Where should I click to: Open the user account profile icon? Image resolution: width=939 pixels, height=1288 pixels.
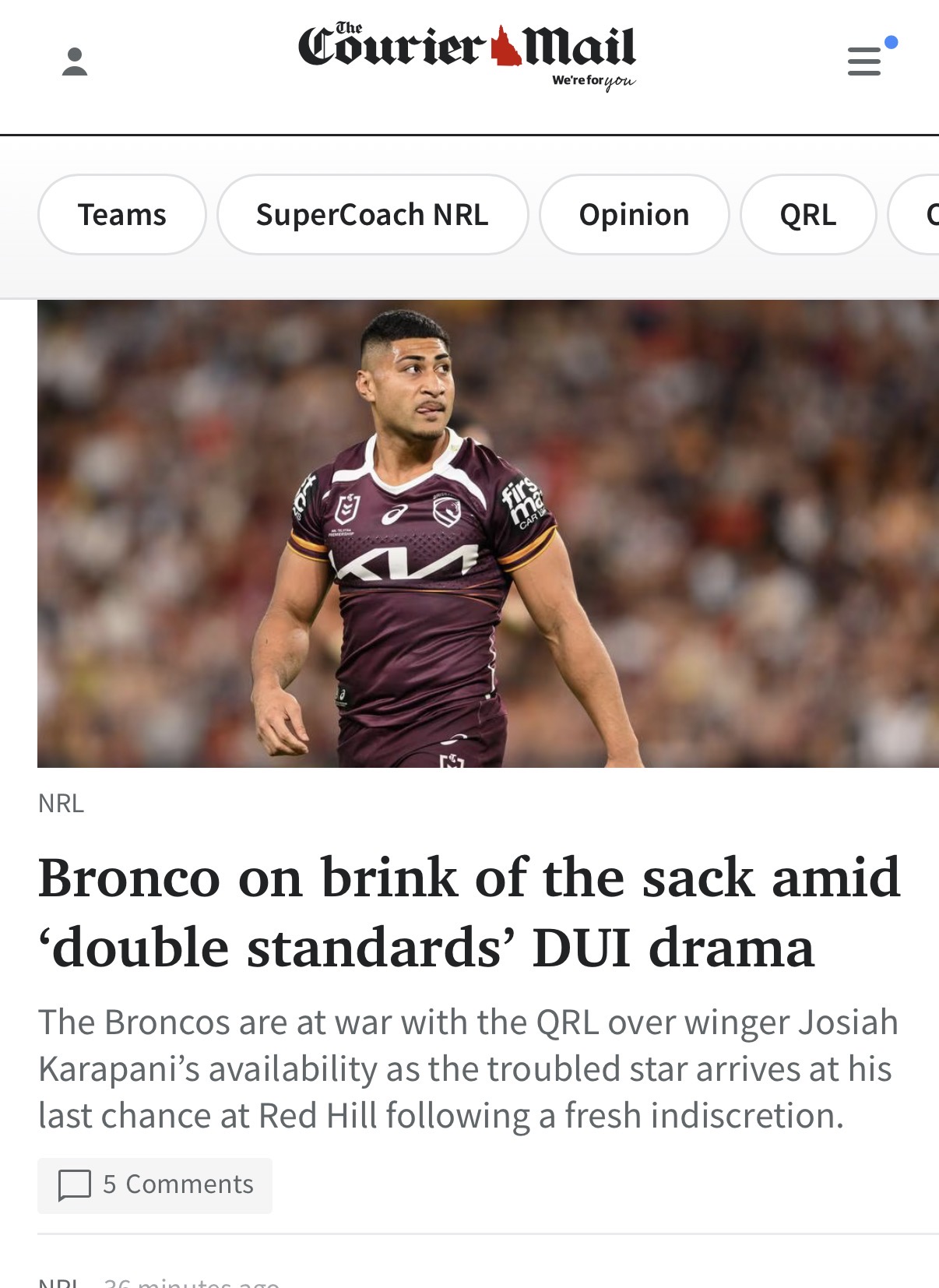pos(75,62)
